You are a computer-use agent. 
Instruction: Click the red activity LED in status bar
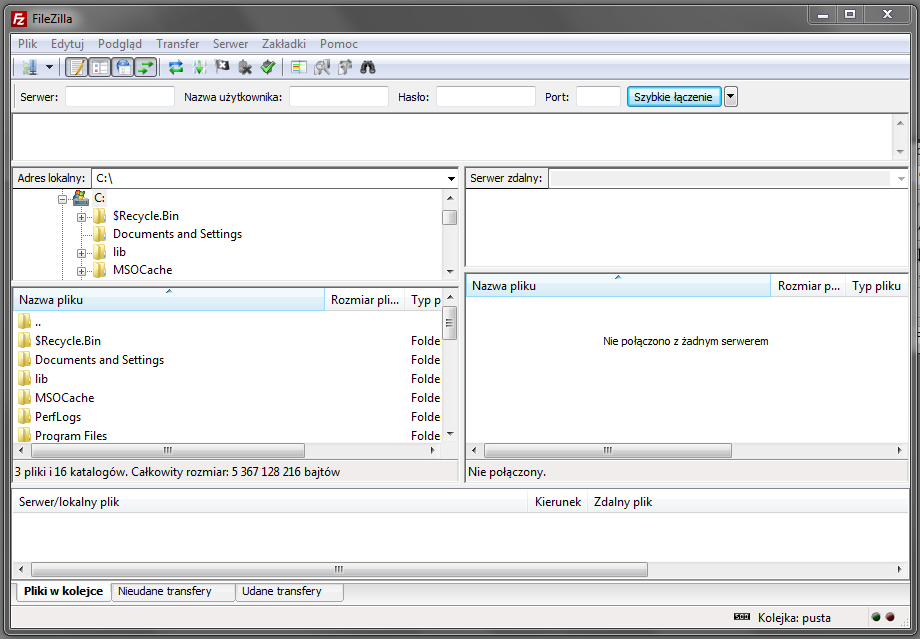tap(890, 617)
